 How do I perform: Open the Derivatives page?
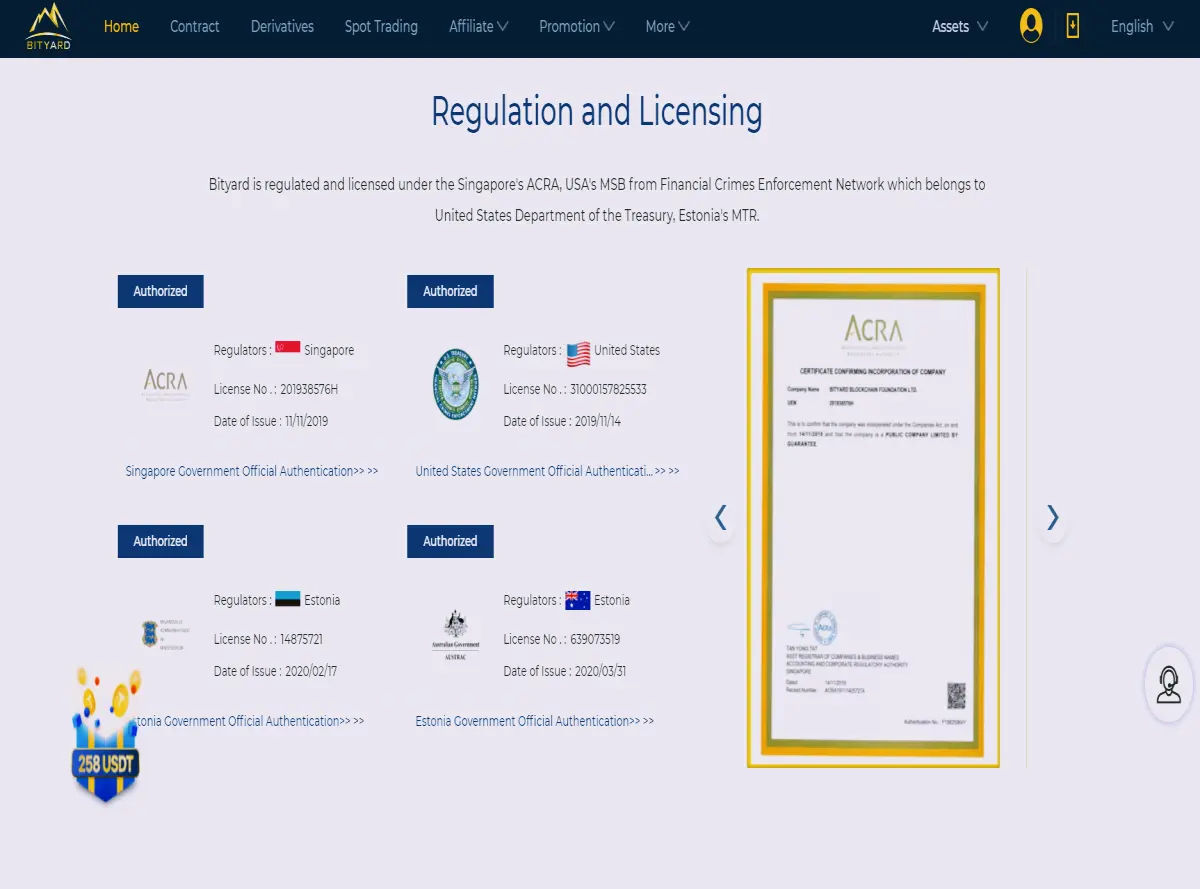[282, 27]
